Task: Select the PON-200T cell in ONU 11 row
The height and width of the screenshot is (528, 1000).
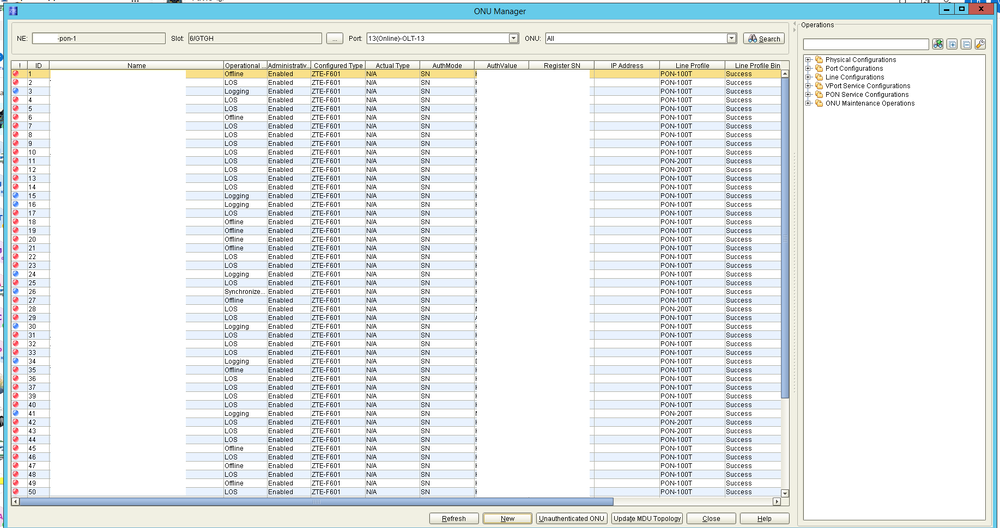Action: [x=692, y=161]
